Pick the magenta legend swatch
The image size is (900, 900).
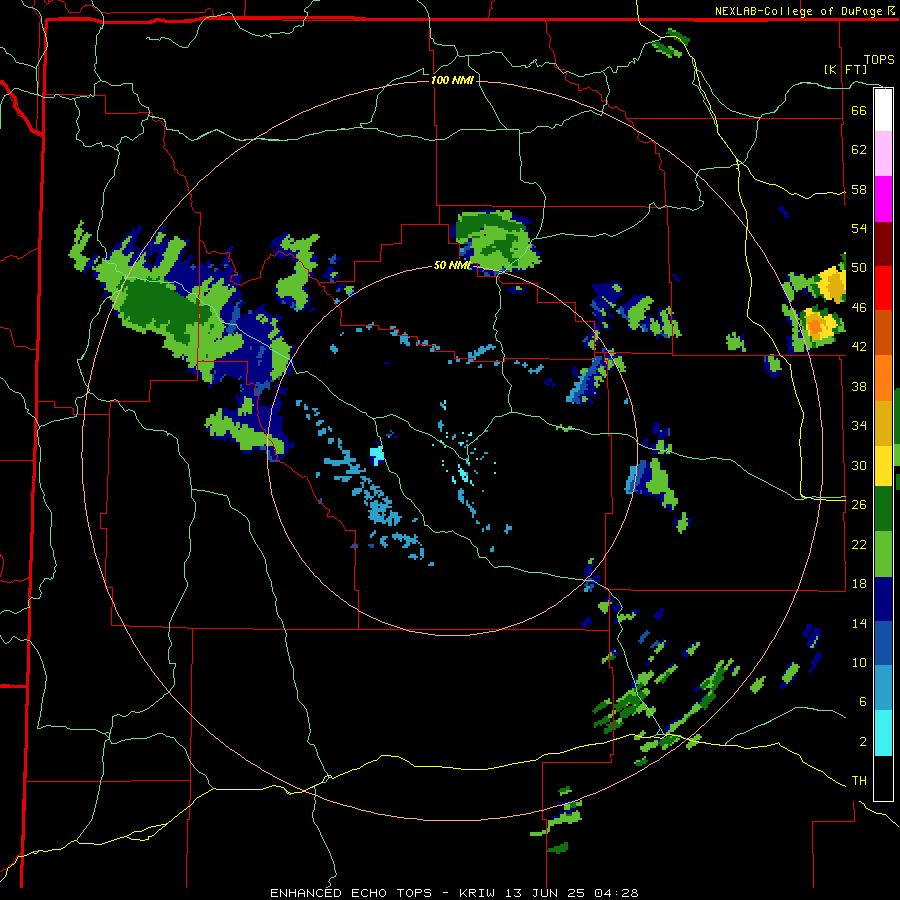pos(883,199)
